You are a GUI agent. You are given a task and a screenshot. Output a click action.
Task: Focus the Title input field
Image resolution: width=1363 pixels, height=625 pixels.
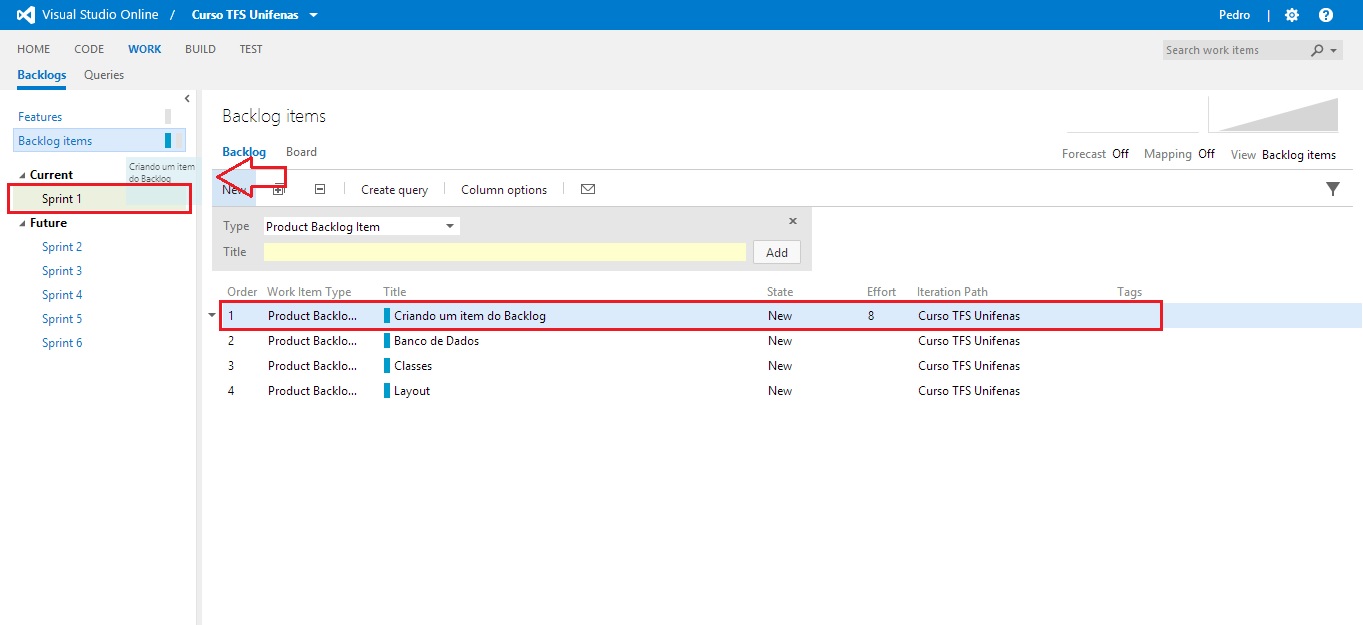point(505,252)
